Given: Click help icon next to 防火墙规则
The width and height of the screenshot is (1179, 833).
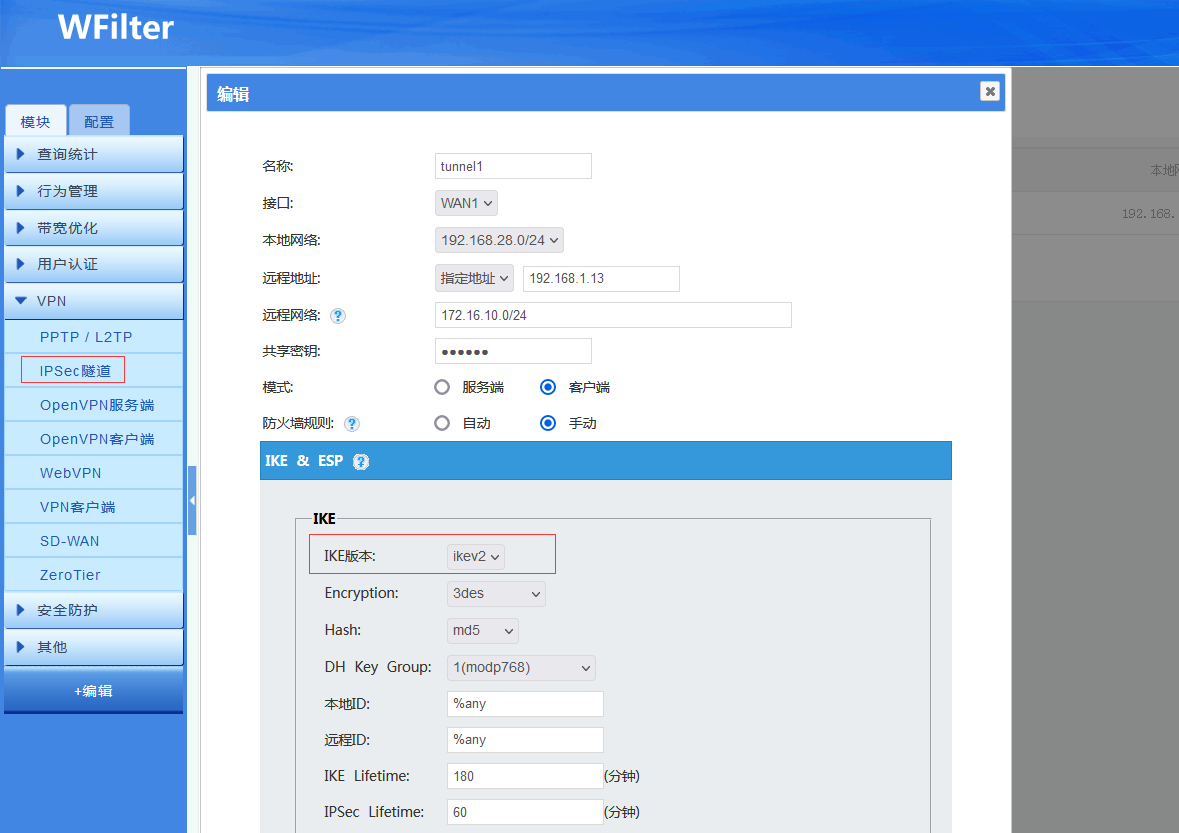Looking at the screenshot, I should (x=352, y=424).
